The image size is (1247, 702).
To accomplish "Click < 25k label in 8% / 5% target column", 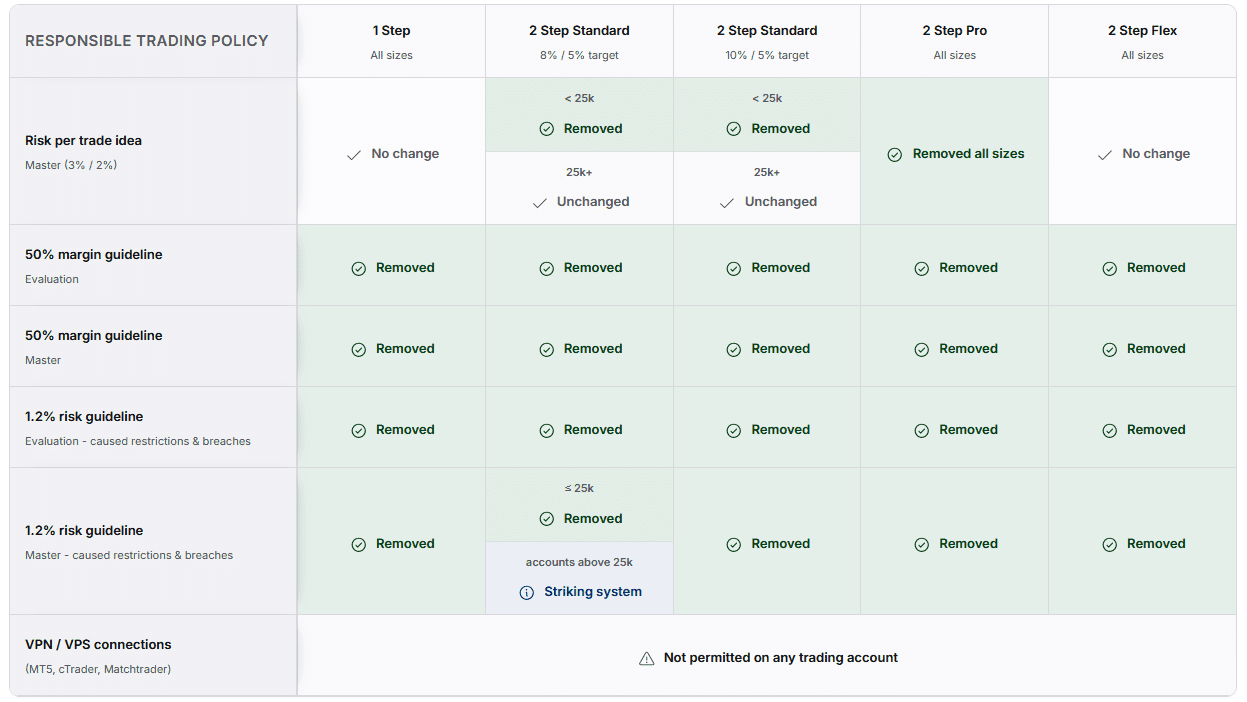I will pyautogui.click(x=579, y=99).
